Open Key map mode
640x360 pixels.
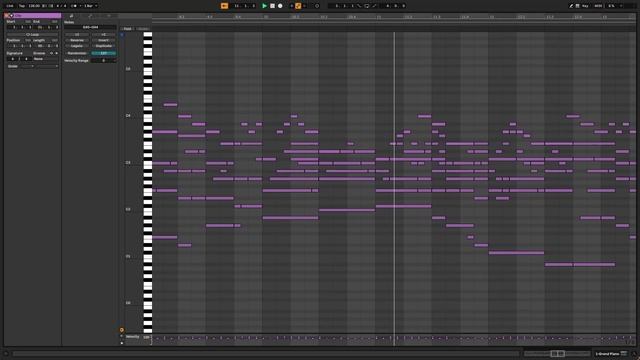coord(585,6)
